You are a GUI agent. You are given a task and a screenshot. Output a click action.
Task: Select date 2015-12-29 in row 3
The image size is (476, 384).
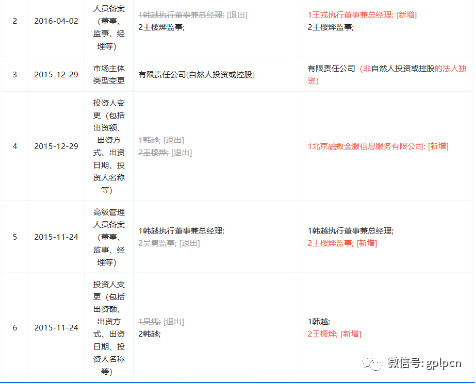coord(56,74)
